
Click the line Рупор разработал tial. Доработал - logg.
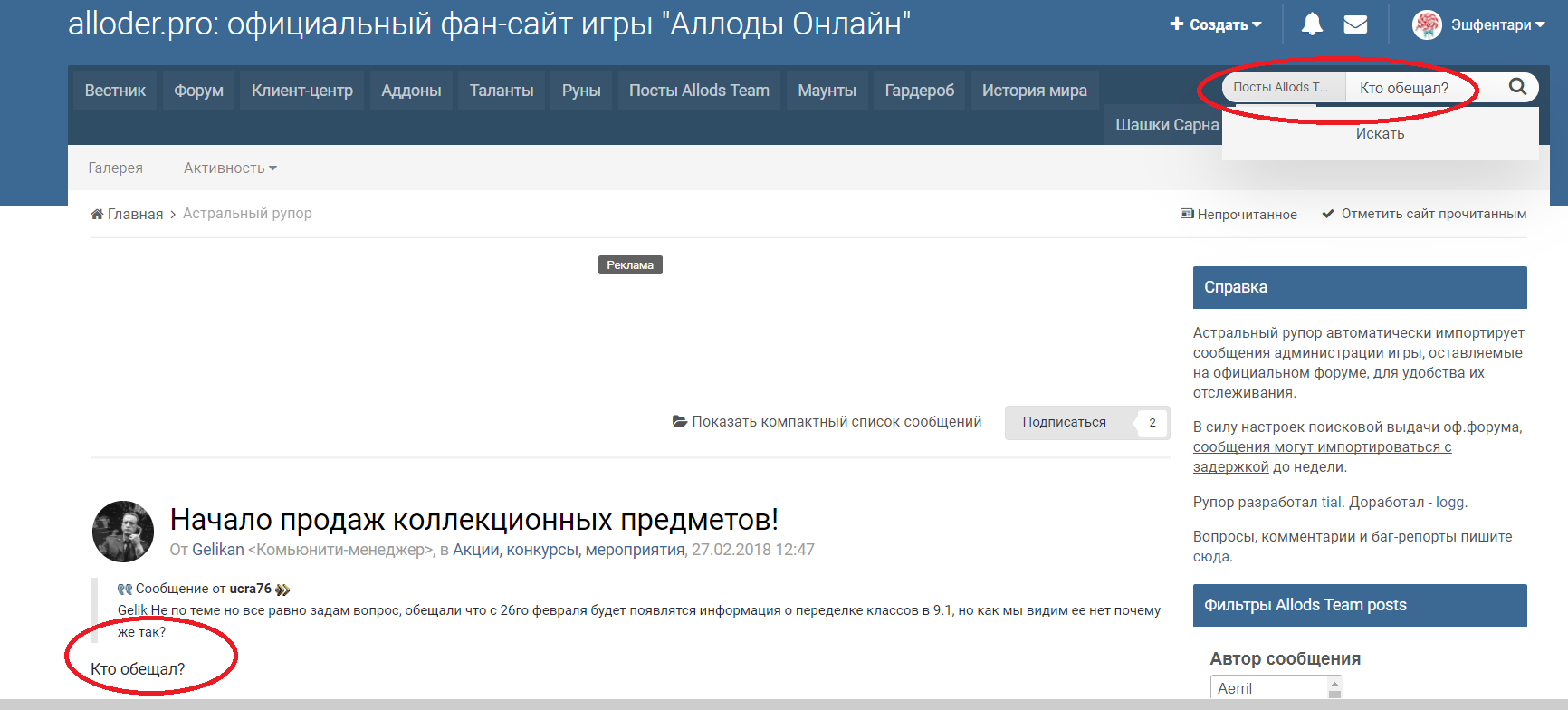(1330, 503)
